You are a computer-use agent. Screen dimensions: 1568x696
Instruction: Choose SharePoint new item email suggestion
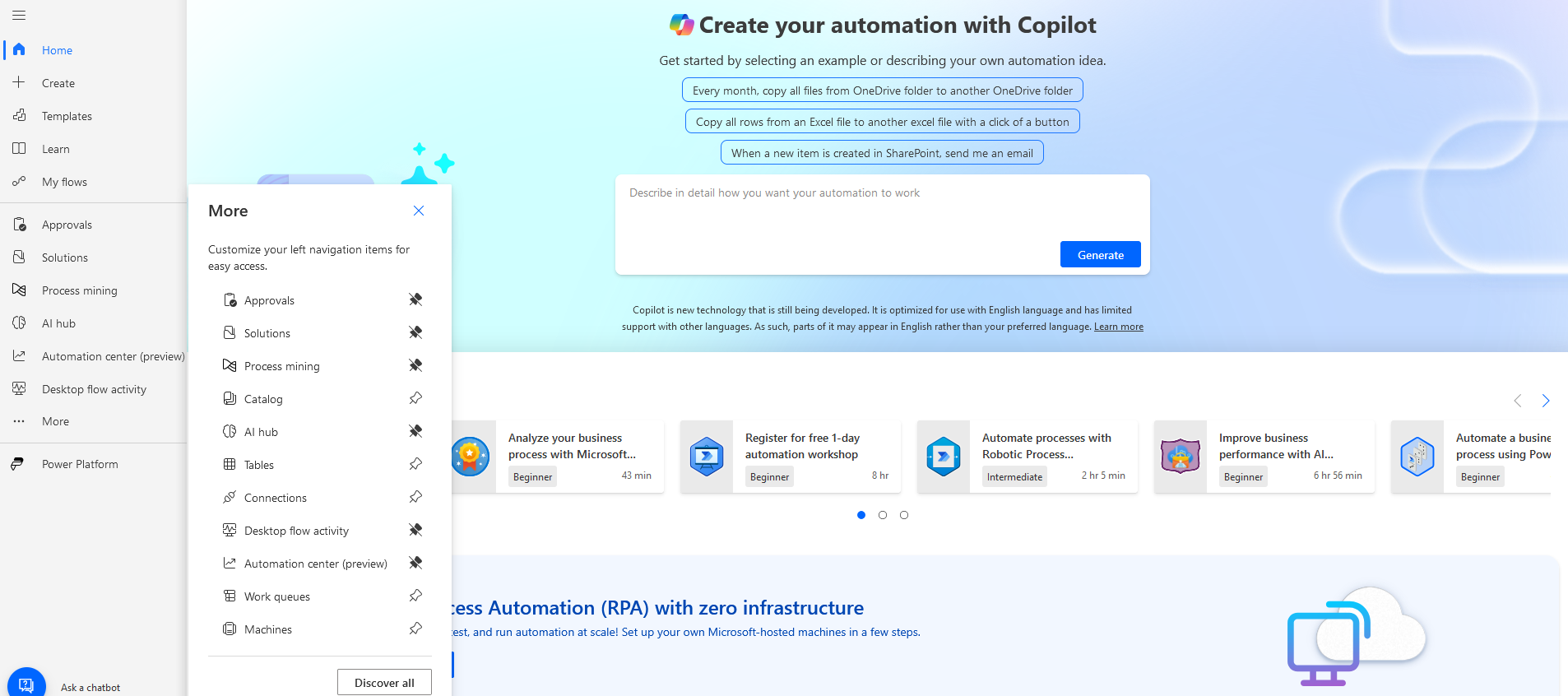click(x=882, y=153)
